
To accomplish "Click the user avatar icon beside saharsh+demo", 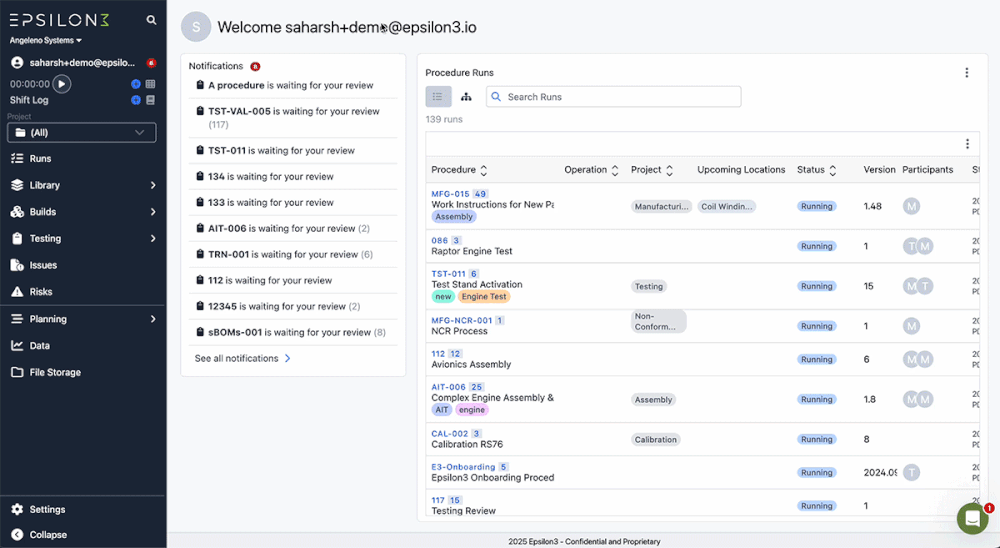I will 17,63.
